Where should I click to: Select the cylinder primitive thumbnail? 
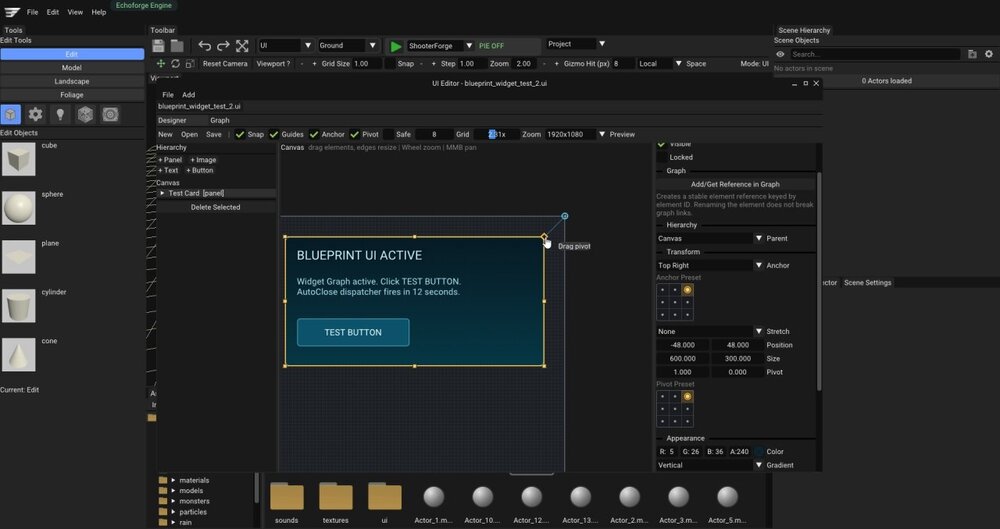[18, 306]
